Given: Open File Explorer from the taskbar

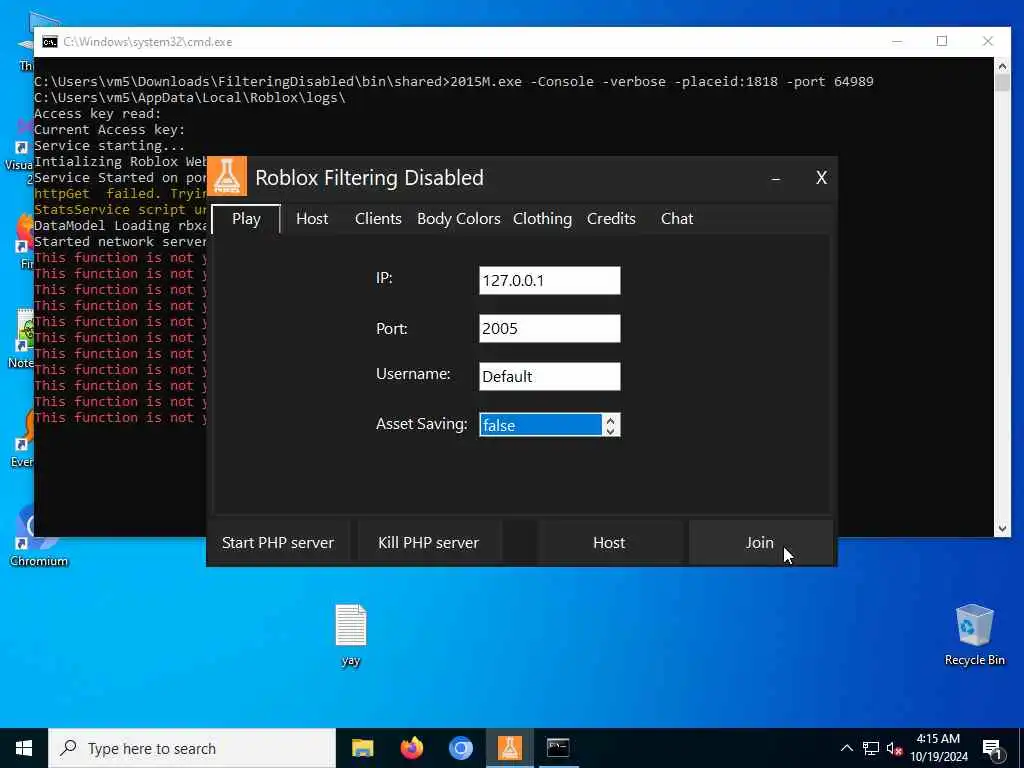Looking at the screenshot, I should [x=362, y=748].
